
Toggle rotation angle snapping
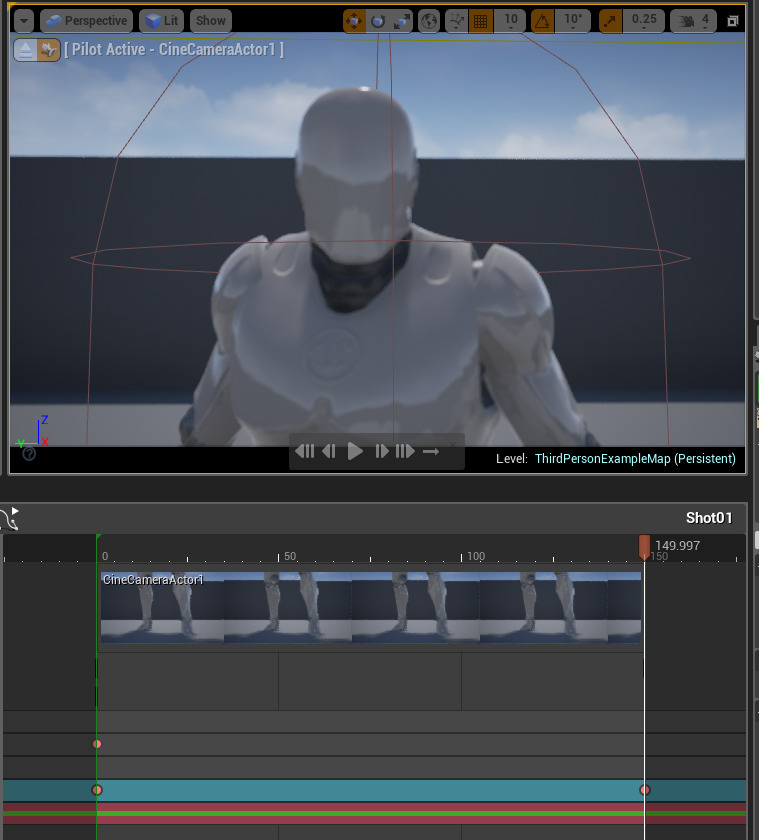coord(542,21)
